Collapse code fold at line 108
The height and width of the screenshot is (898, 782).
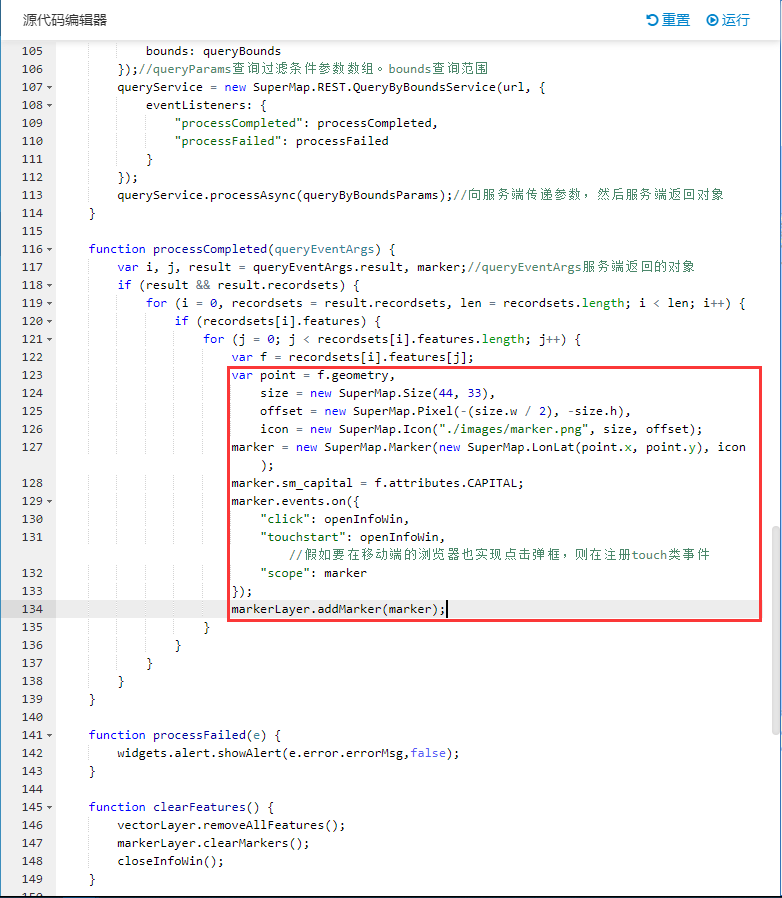(49, 105)
